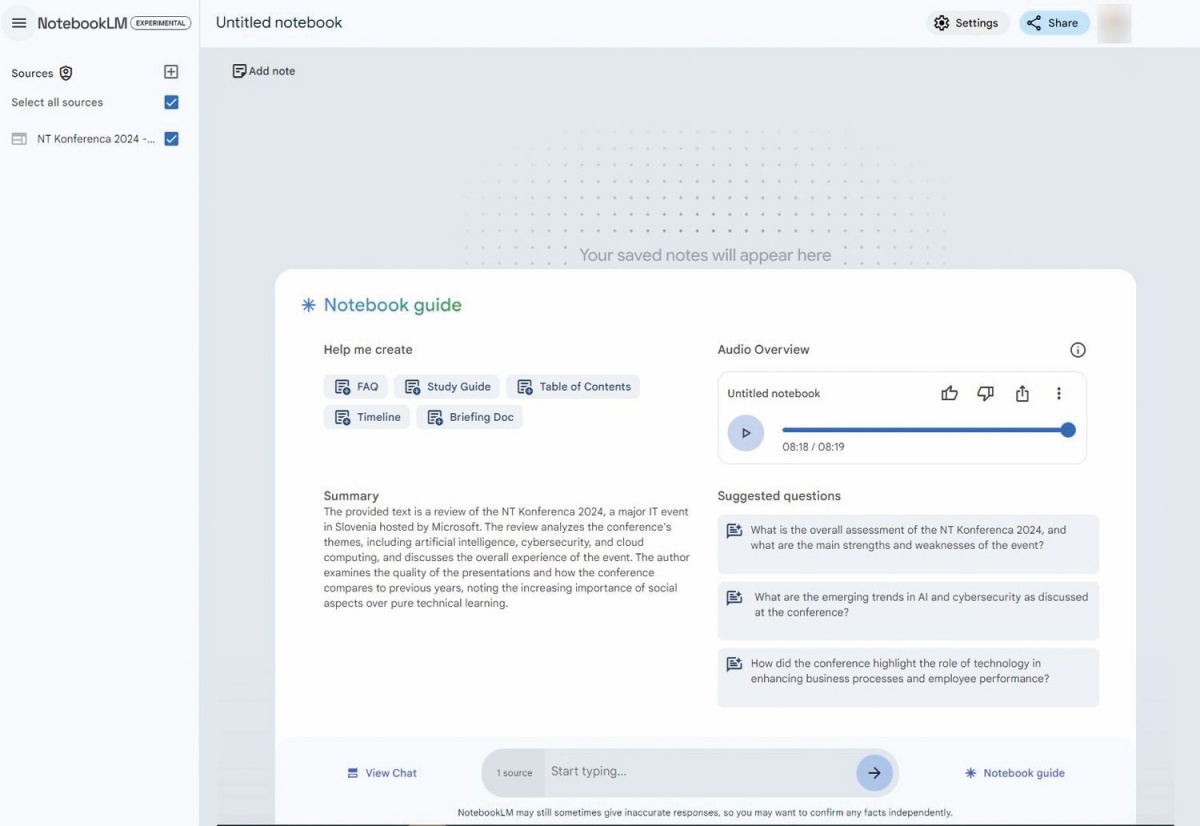Focus the Start typing chat input
This screenshot has height=826, width=1200.
[x=698, y=772]
